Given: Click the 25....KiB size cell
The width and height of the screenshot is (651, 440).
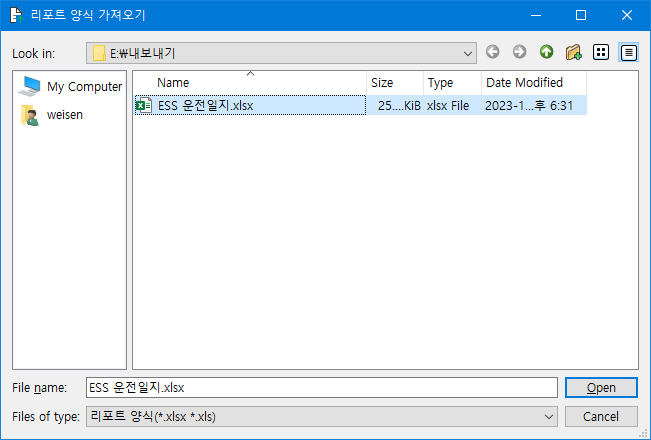Looking at the screenshot, I should point(395,105).
